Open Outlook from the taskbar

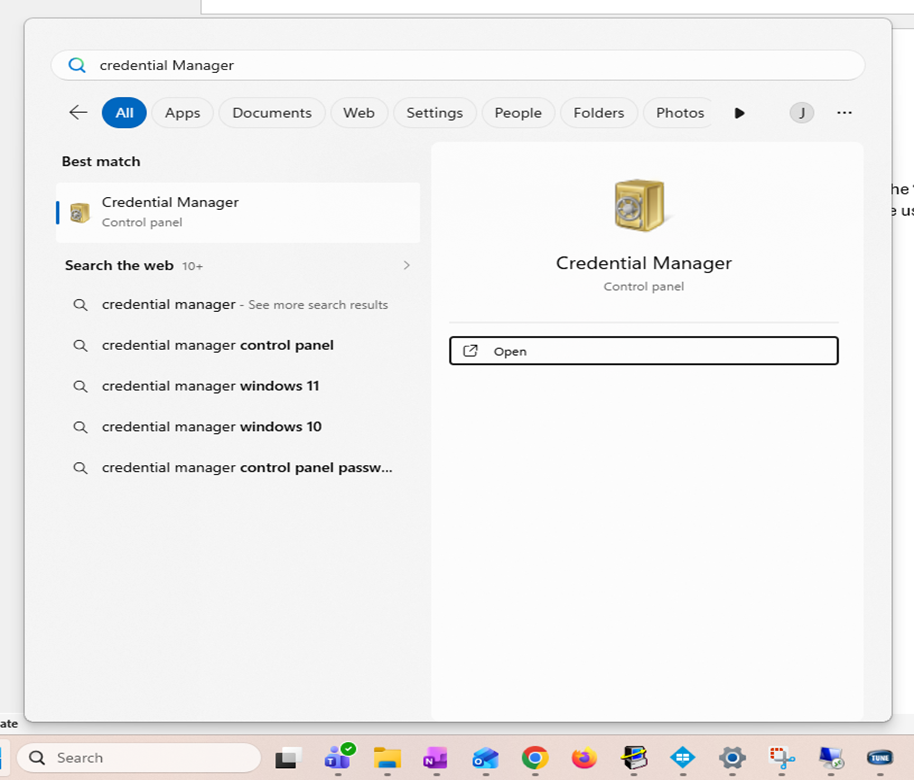click(485, 757)
